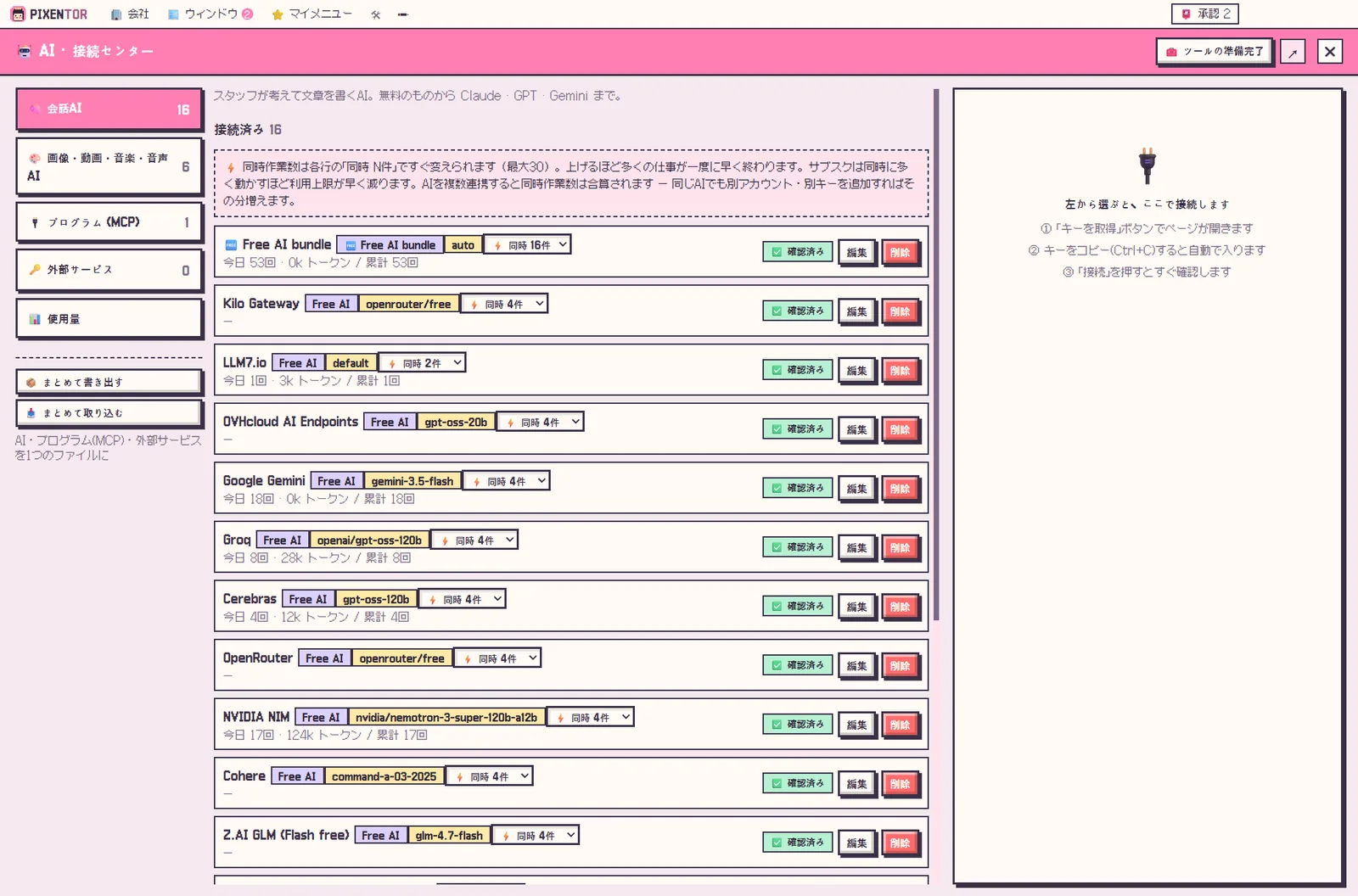Click the Free AI bundle provider icon
The image size is (1358, 896).
tap(230, 244)
